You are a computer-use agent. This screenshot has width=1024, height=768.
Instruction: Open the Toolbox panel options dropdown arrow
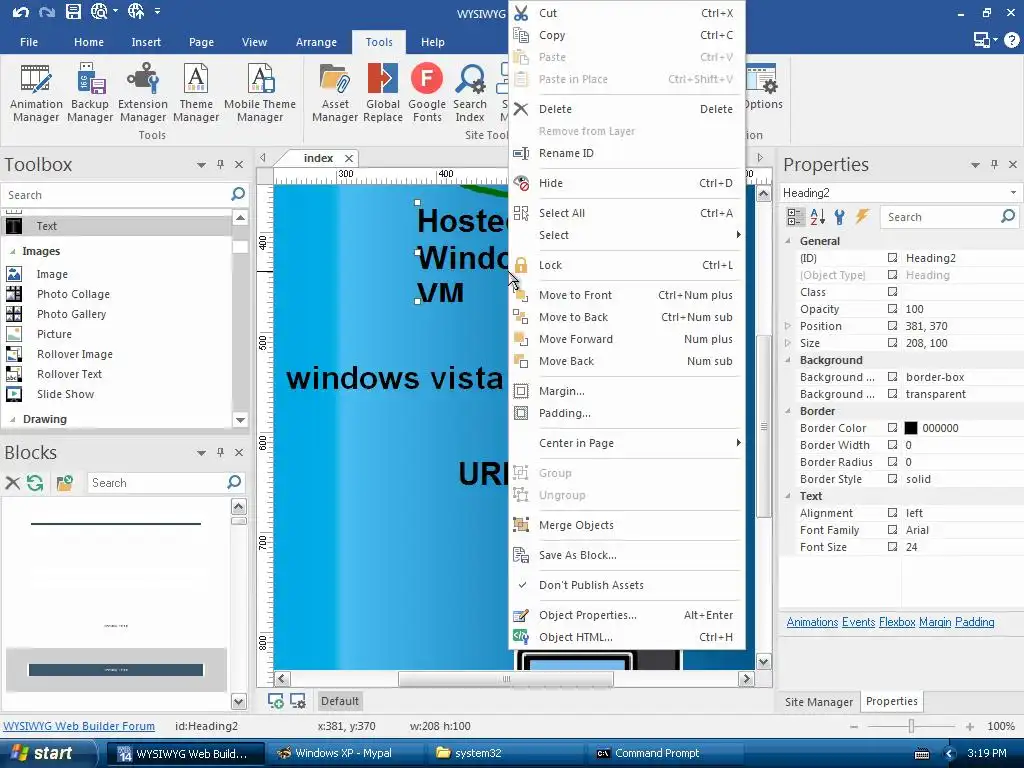click(x=201, y=165)
